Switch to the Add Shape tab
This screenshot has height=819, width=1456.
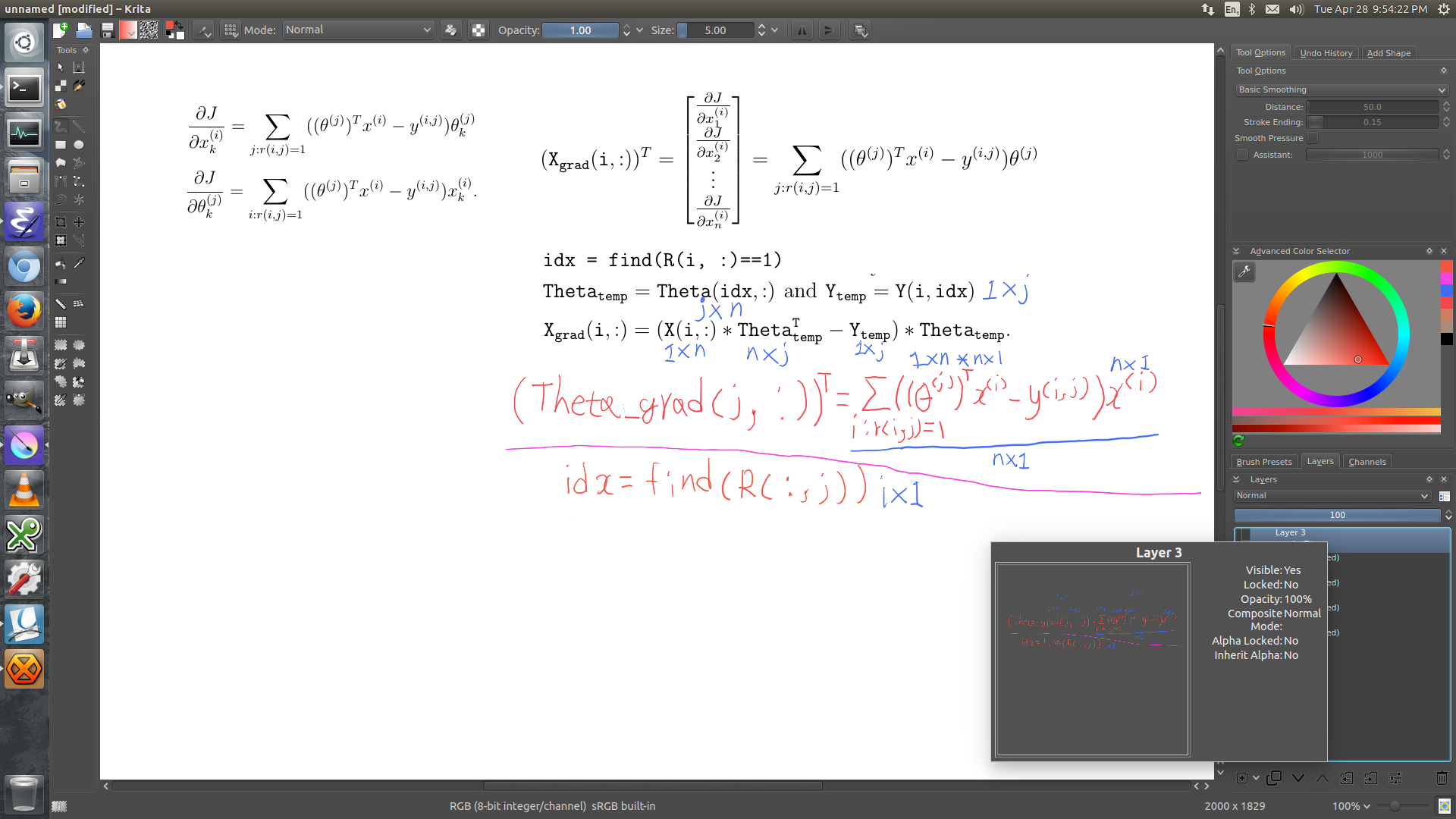(1389, 53)
